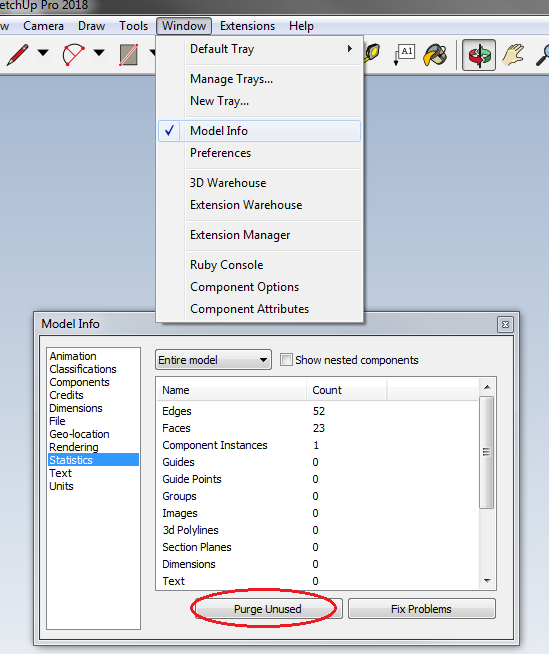The width and height of the screenshot is (549, 654).
Task: Enable Show nested components checkbox
Action: coord(286,360)
